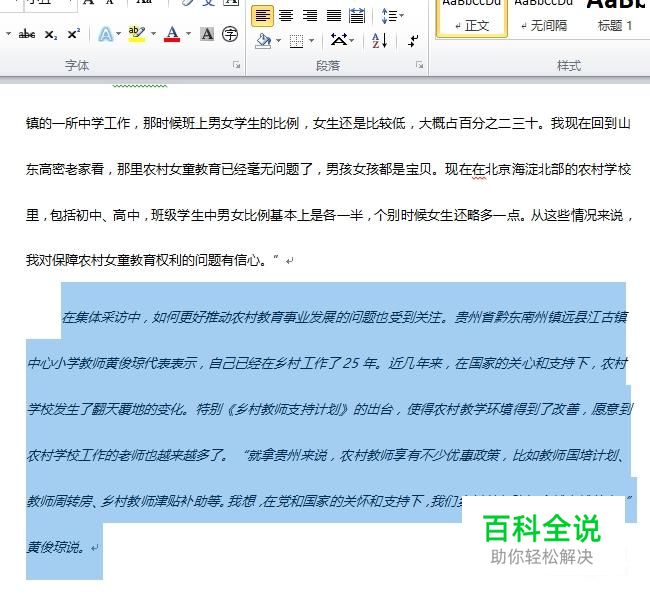The width and height of the screenshot is (650, 600).
Task: Toggle character shading (gray A icon)
Action: pos(207,34)
